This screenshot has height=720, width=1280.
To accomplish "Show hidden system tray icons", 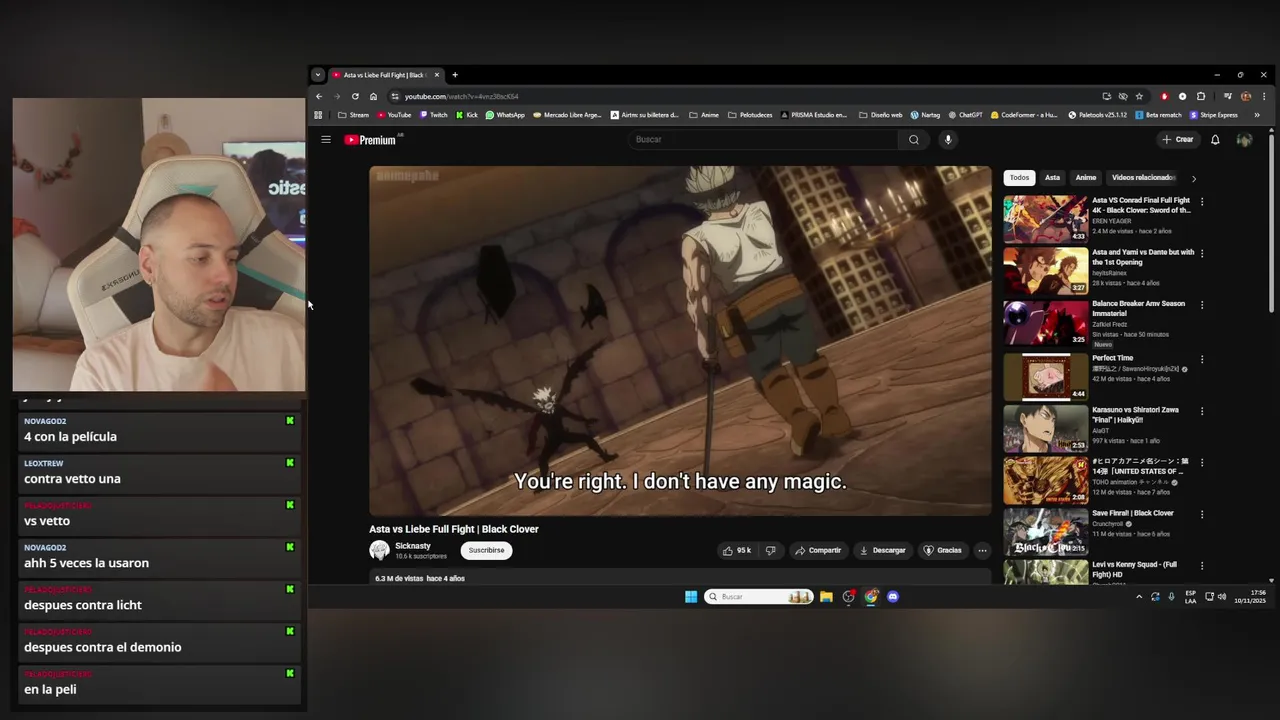I will pos(1138,597).
